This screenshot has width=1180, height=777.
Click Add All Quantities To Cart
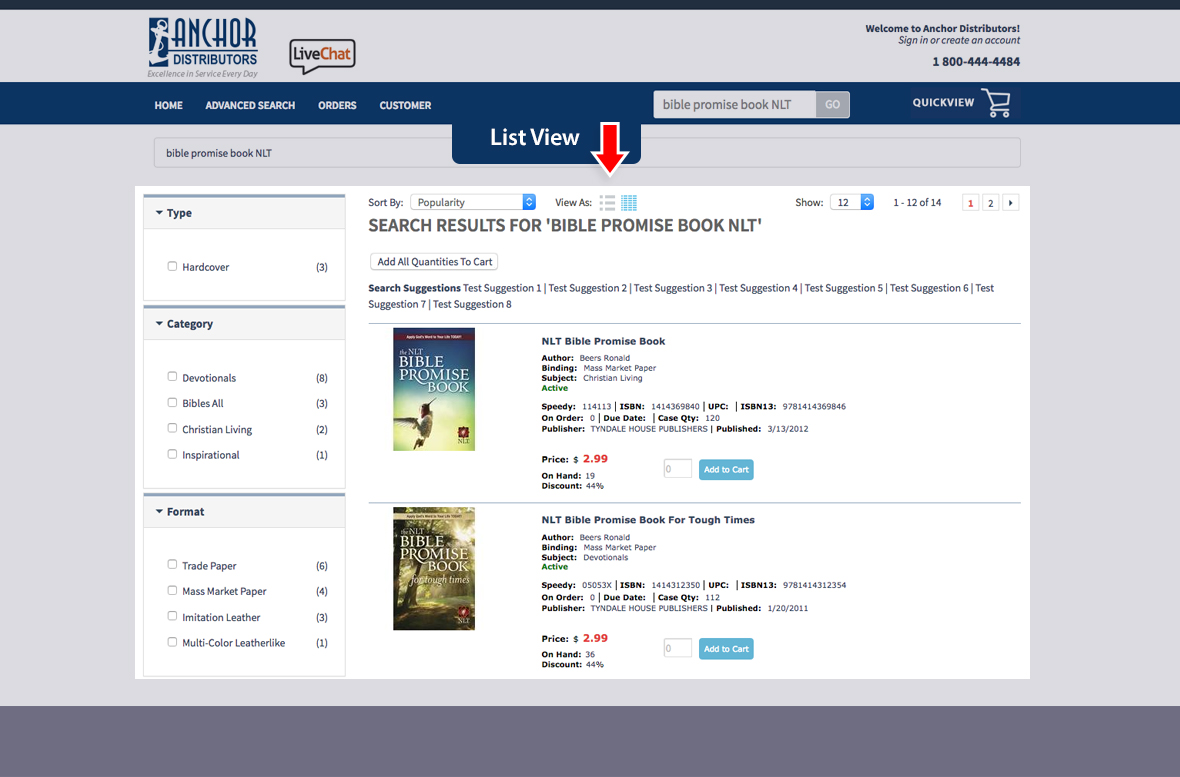point(434,262)
